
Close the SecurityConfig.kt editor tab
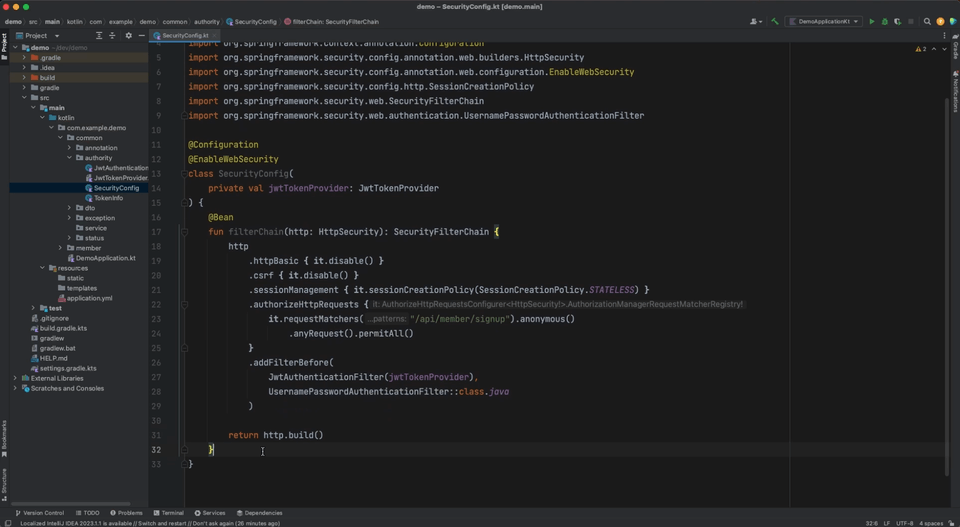click(x=216, y=35)
